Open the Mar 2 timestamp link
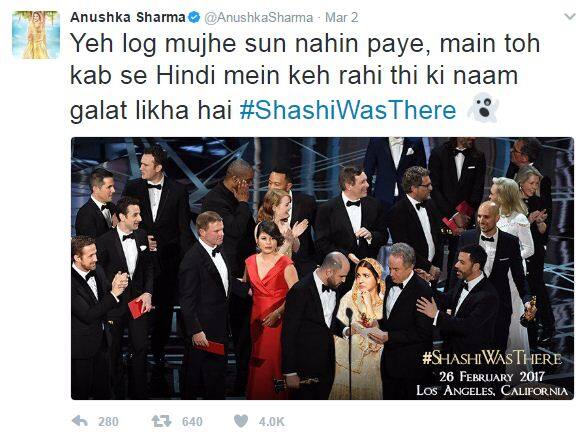586x437 pixels. point(341,17)
